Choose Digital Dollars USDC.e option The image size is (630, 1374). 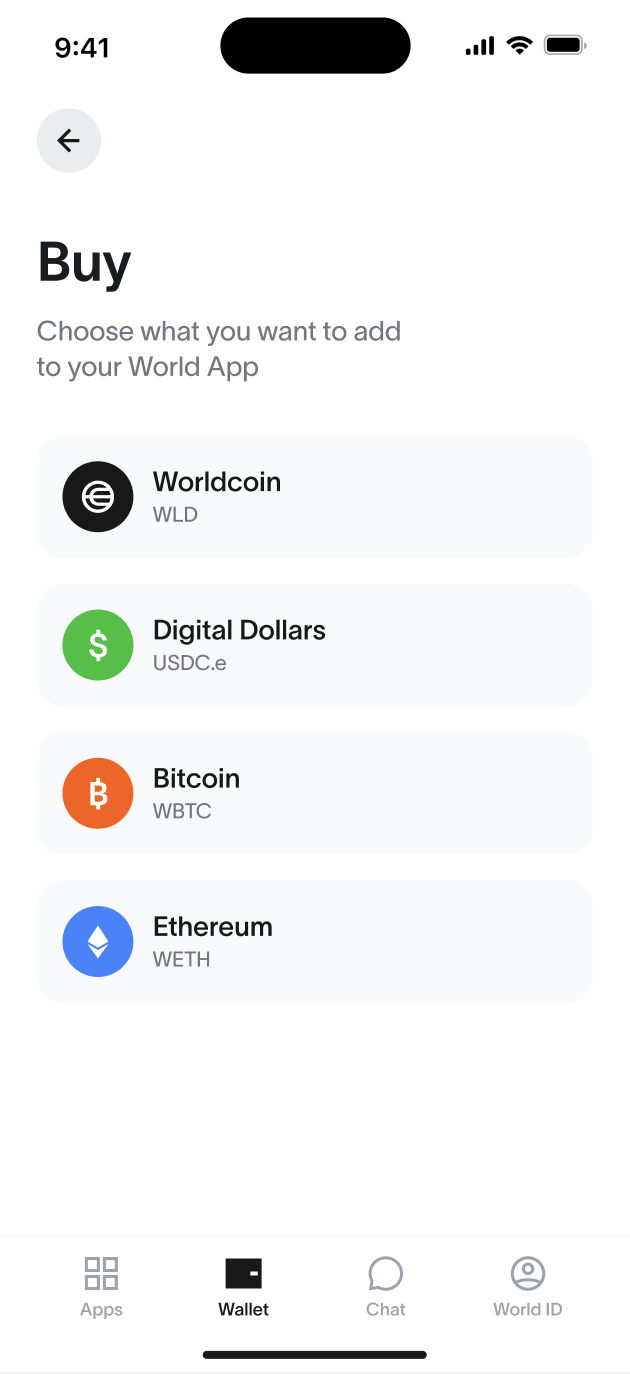click(315, 645)
